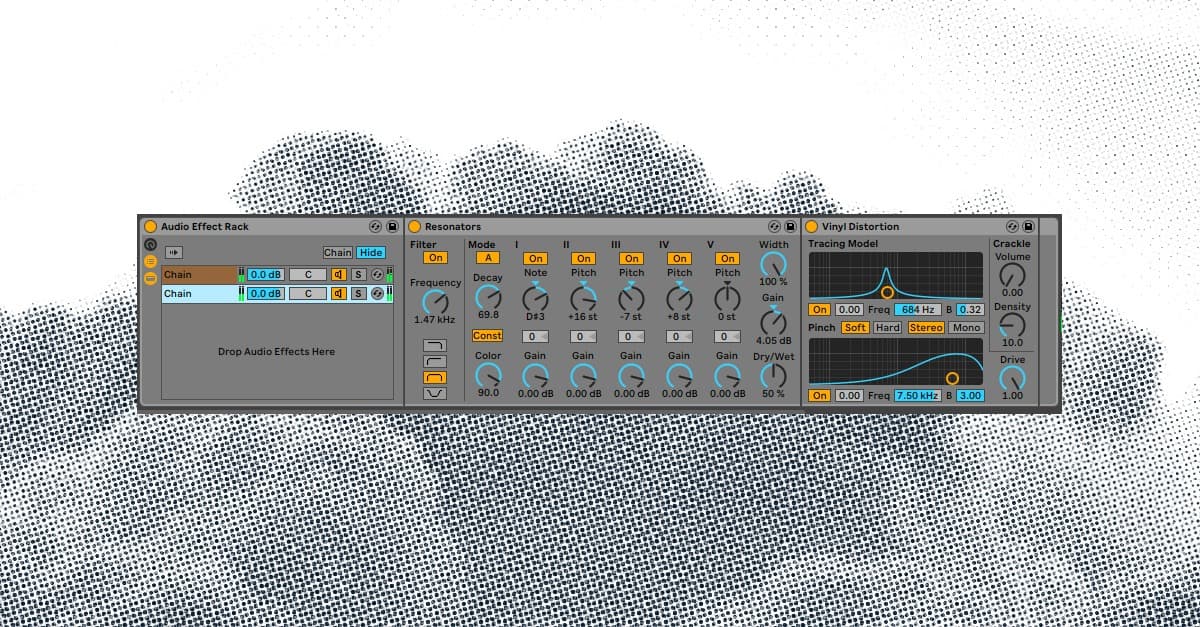Click the resonator I Note knob
This screenshot has height=627, width=1200.
(x=536, y=297)
